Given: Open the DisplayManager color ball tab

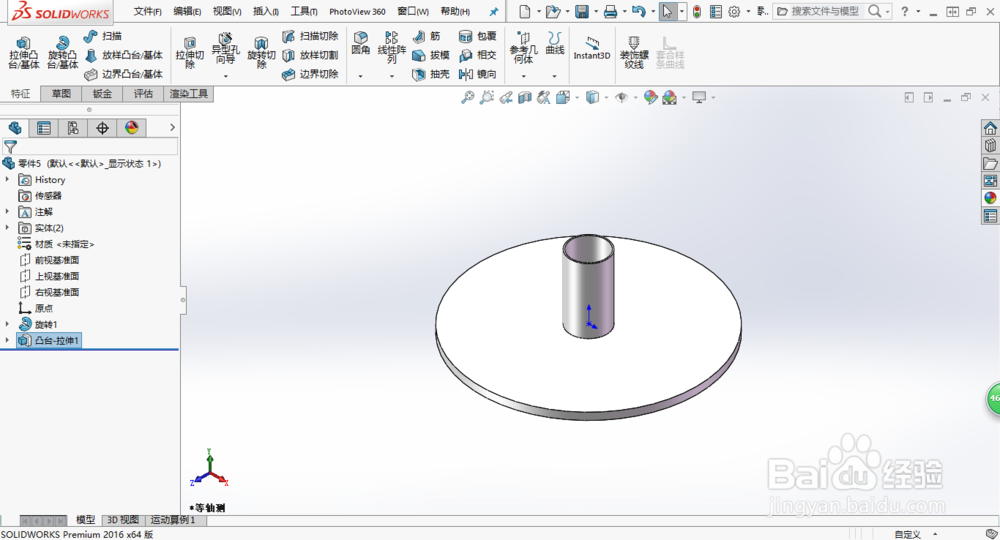Looking at the screenshot, I should point(131,128).
